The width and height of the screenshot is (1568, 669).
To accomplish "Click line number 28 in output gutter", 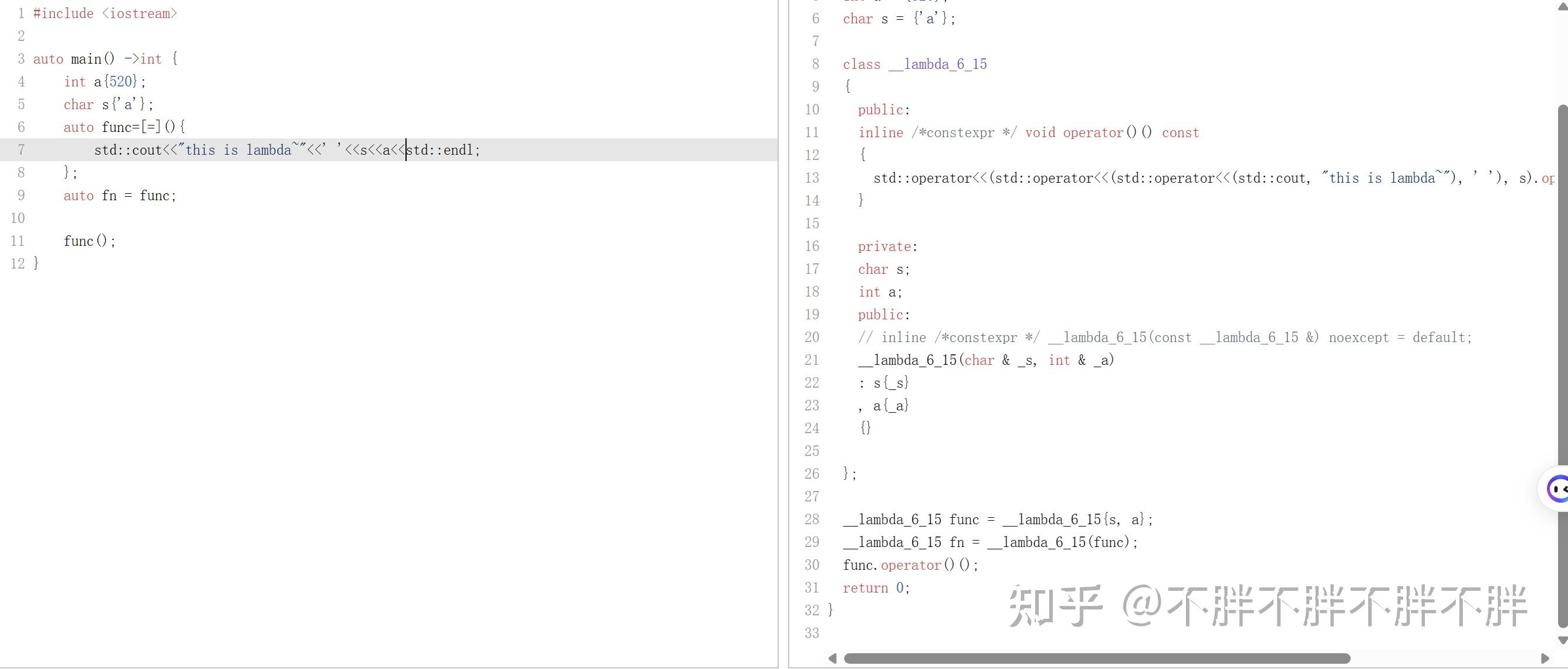I will pos(811,520).
